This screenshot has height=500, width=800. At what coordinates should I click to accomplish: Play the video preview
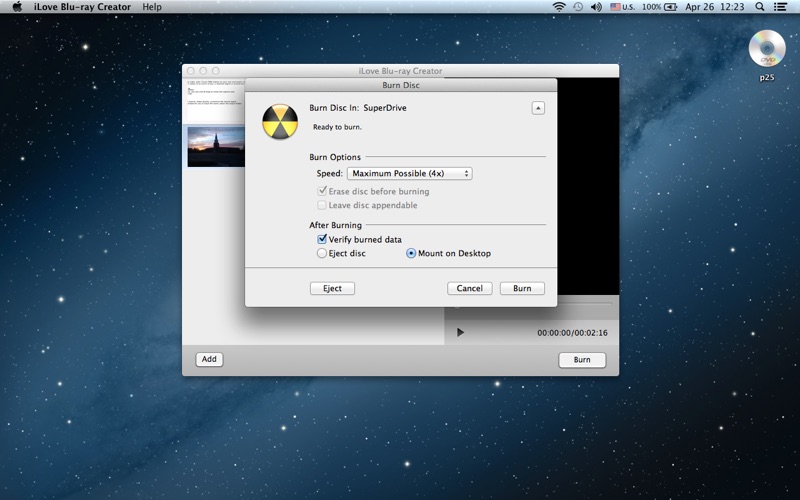pyautogui.click(x=460, y=333)
